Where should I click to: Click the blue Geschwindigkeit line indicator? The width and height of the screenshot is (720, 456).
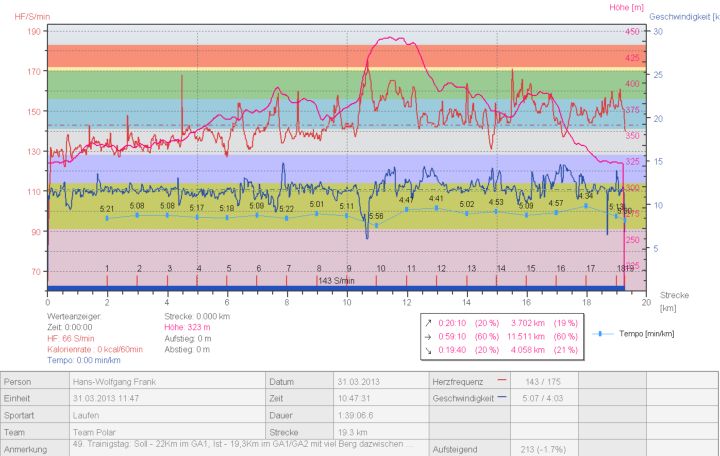pyautogui.click(x=503, y=396)
